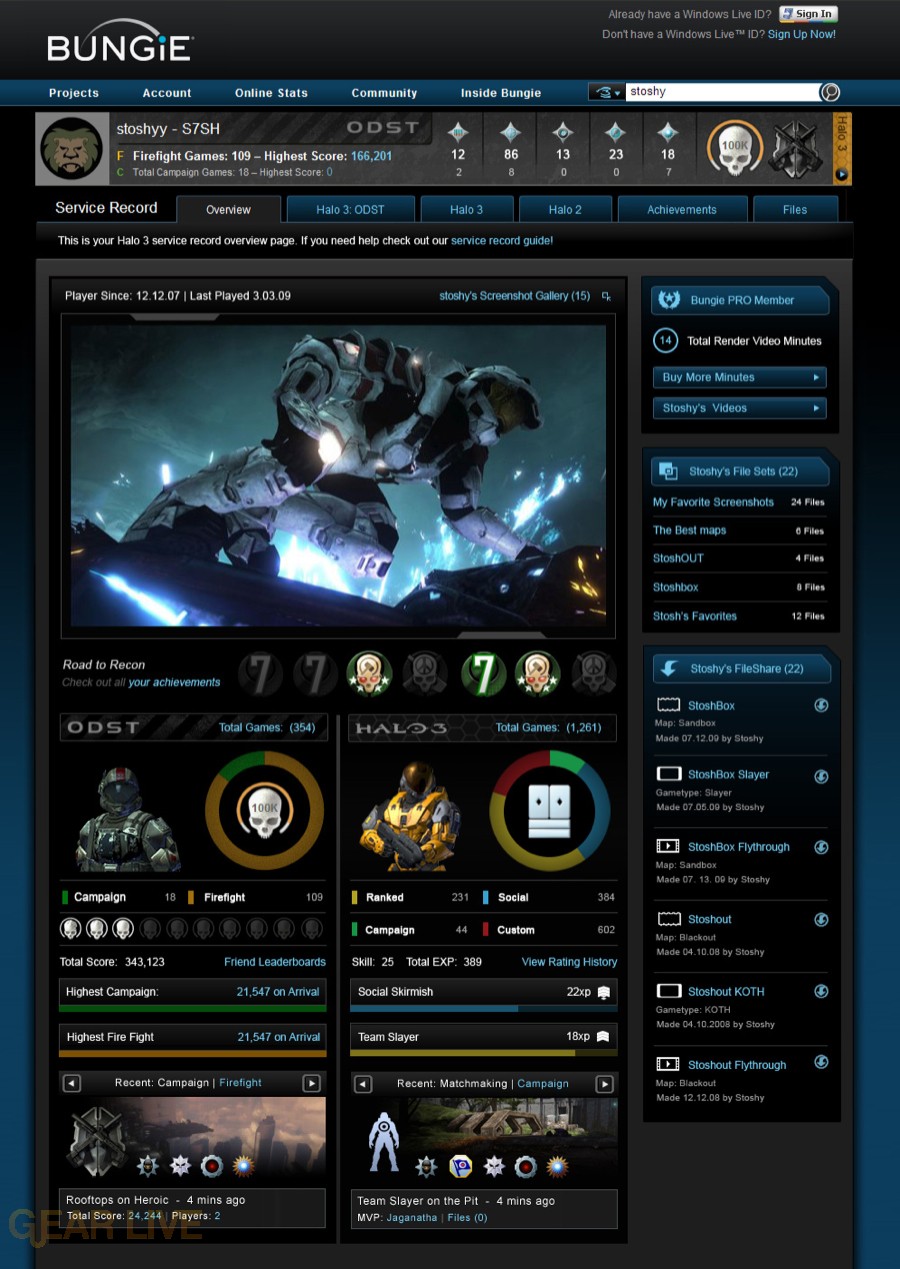900x1269 pixels.
Task: Click the medal icon above count 13
Action: 563,132
